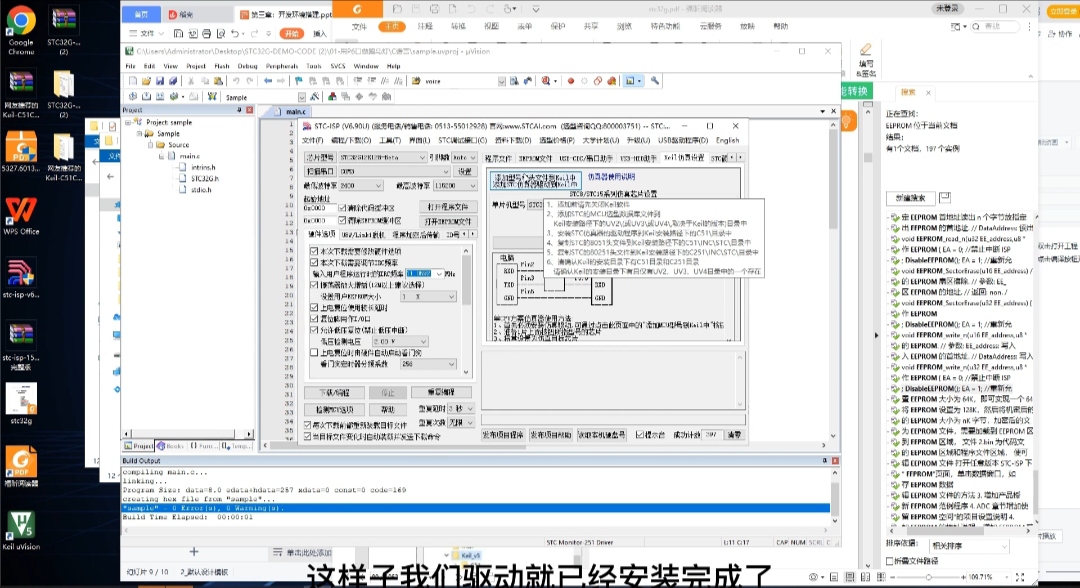The height and width of the screenshot is (588, 1080).
Task: Toggle watchdog auto-start on power-up checkbox
Action: coord(314,353)
